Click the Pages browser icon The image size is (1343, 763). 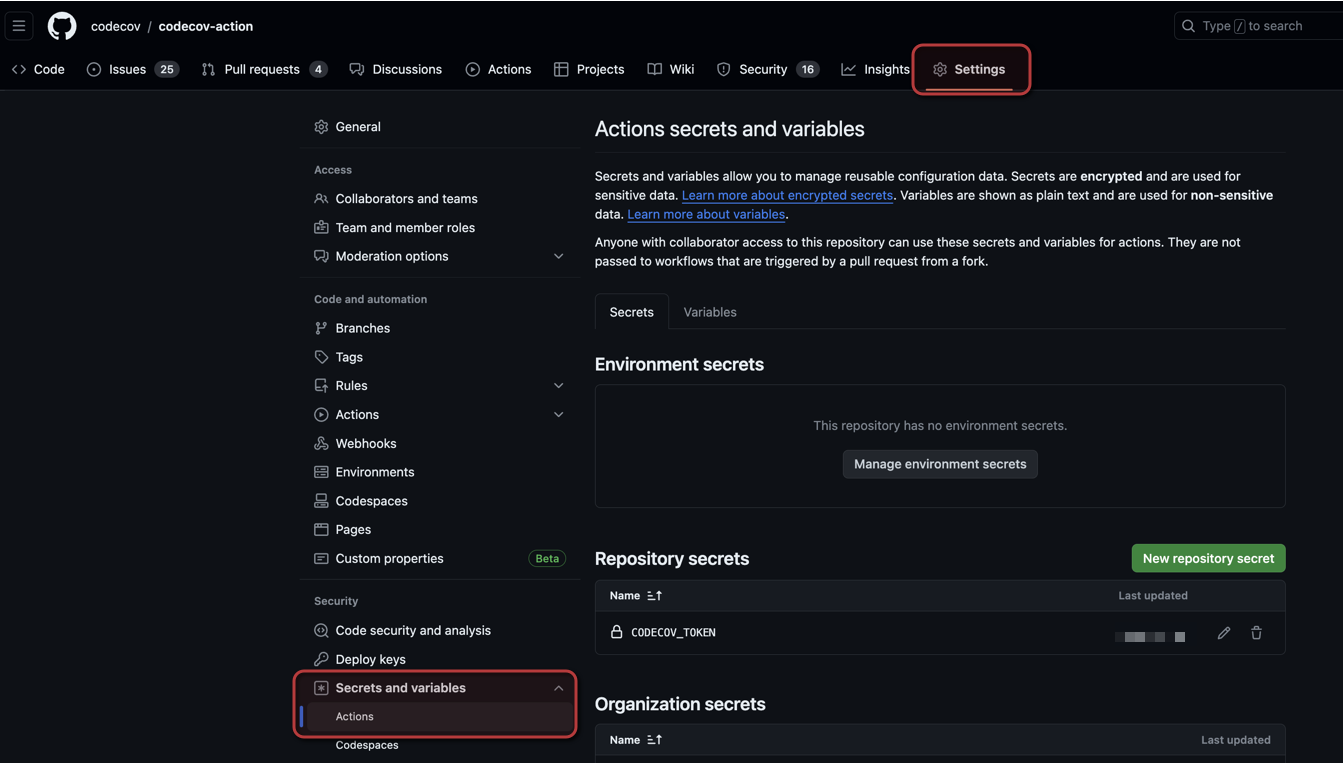(321, 530)
